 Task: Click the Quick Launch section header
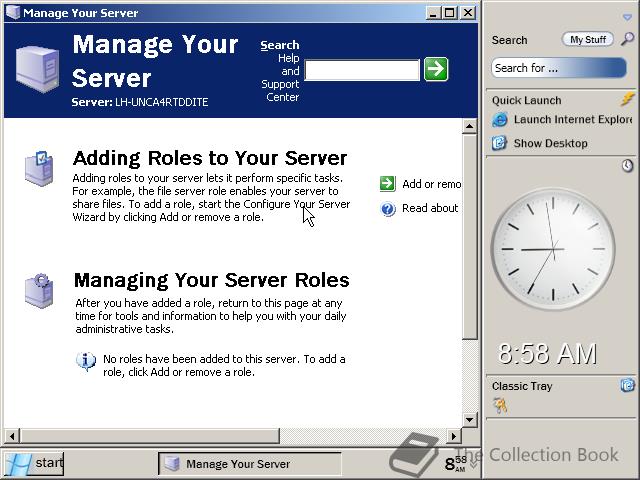[x=527, y=100]
